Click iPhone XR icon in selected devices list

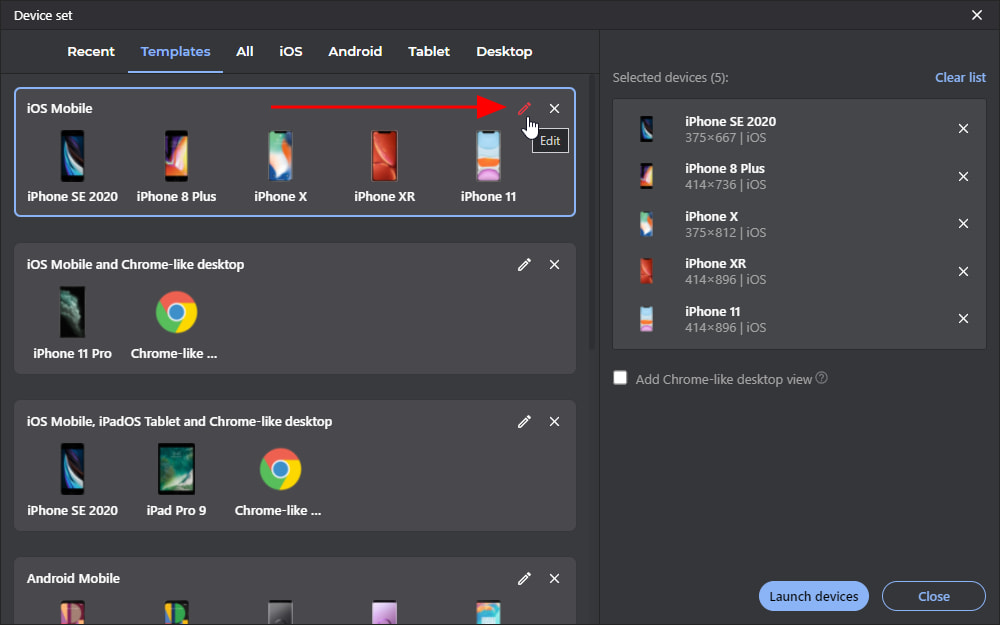tap(646, 272)
